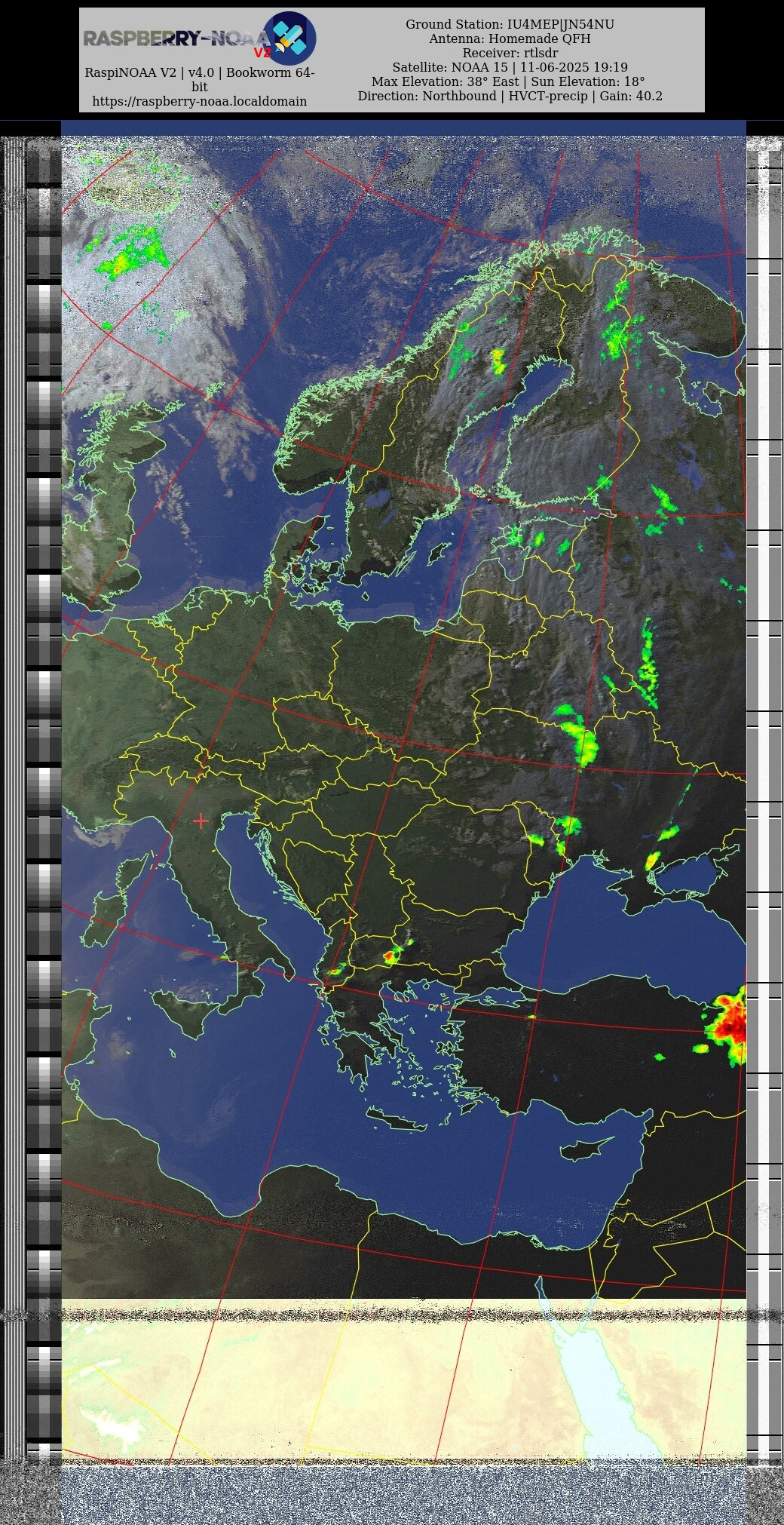Click the Raspberry-NOAA satellite logo icon
This screenshot has height=1525, width=784.
(289, 38)
